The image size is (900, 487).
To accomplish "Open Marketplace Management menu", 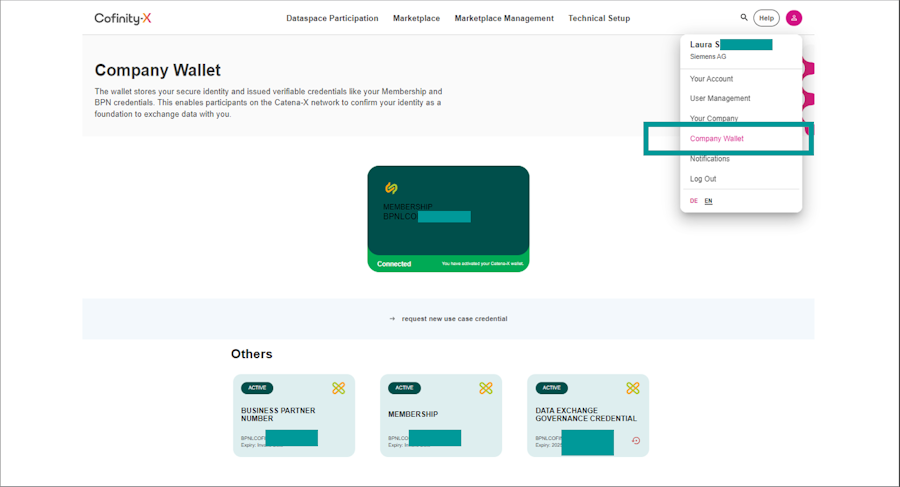I will [504, 18].
